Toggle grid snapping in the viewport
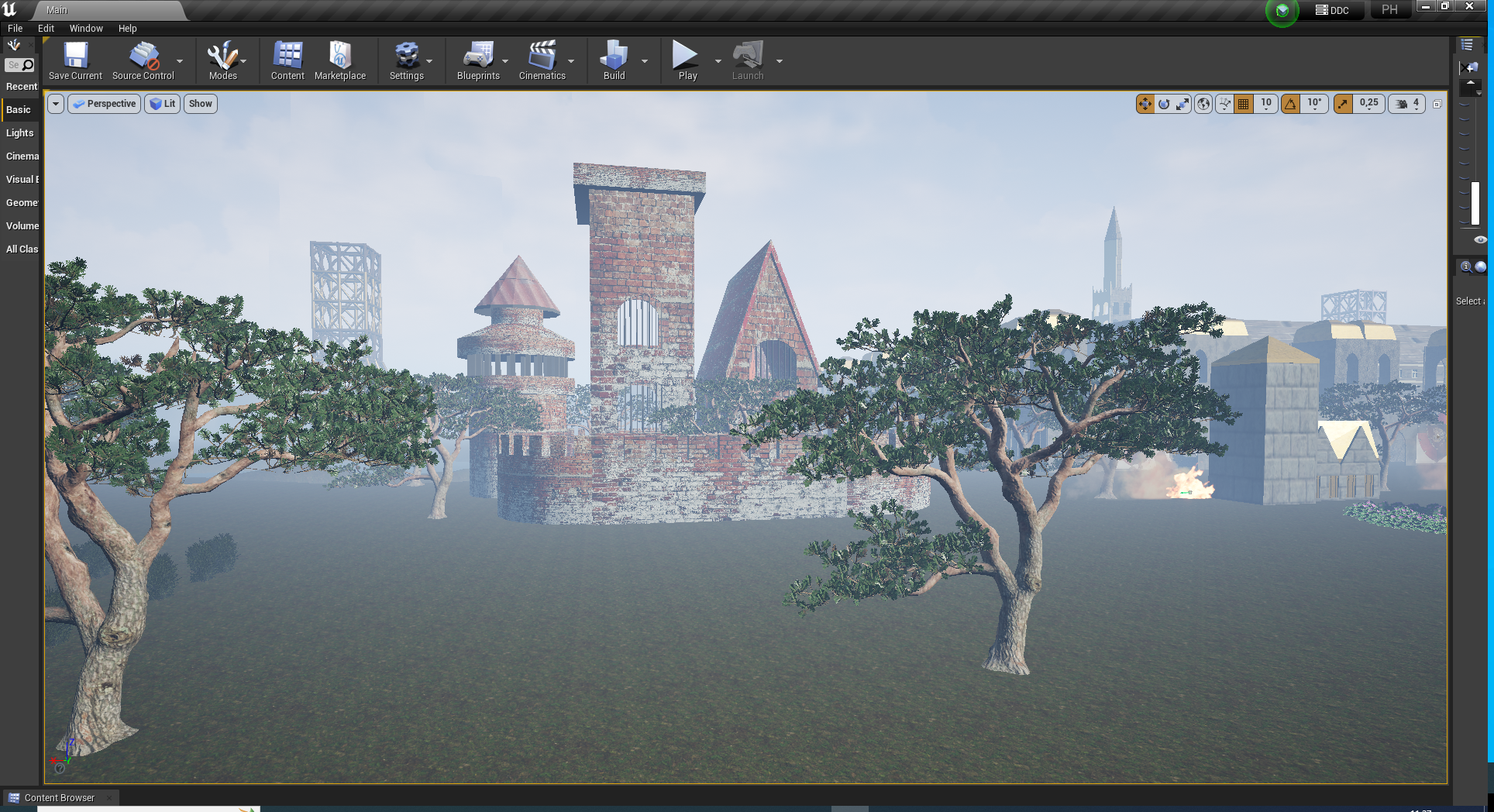 [1244, 104]
